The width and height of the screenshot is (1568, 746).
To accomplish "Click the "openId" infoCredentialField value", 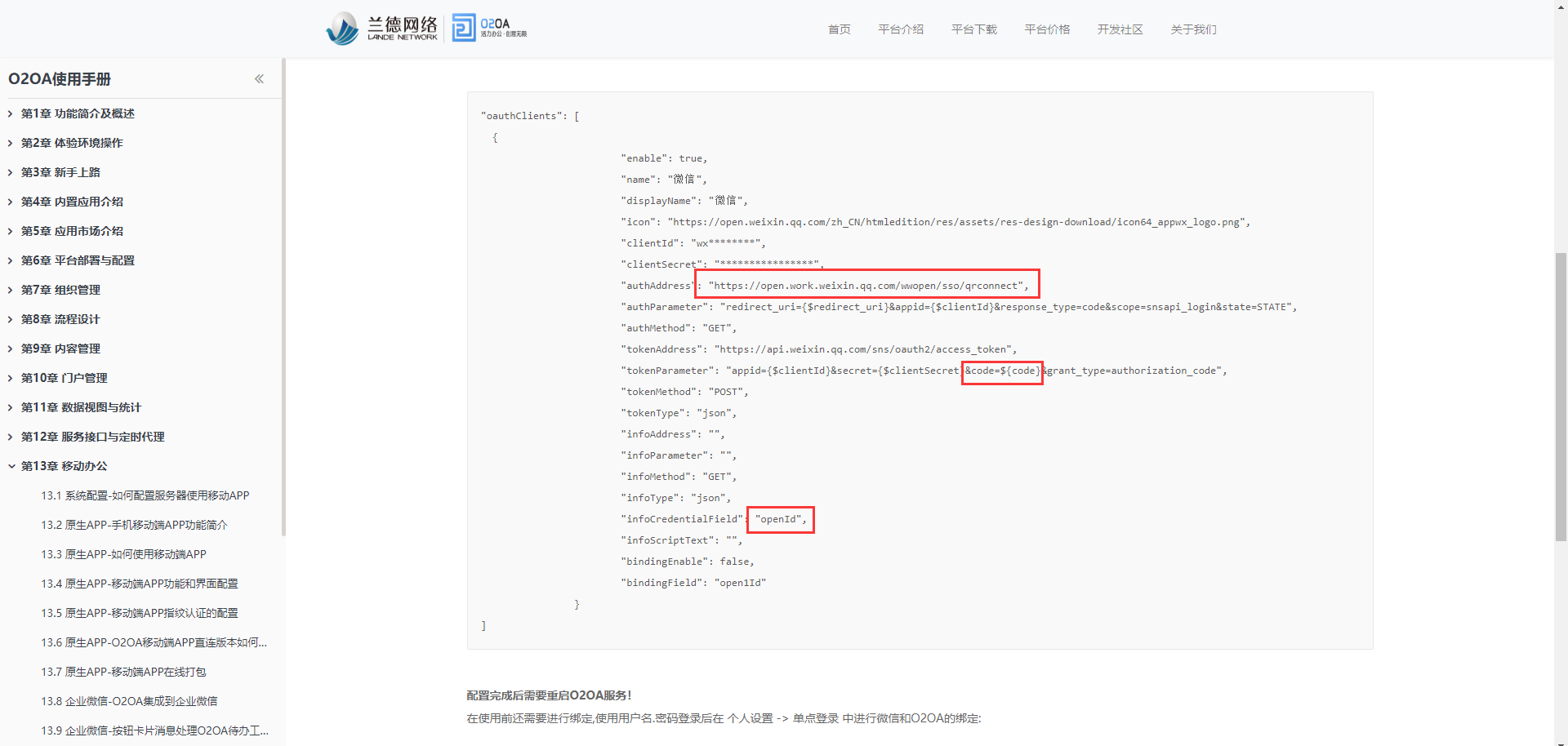I will coord(780,519).
